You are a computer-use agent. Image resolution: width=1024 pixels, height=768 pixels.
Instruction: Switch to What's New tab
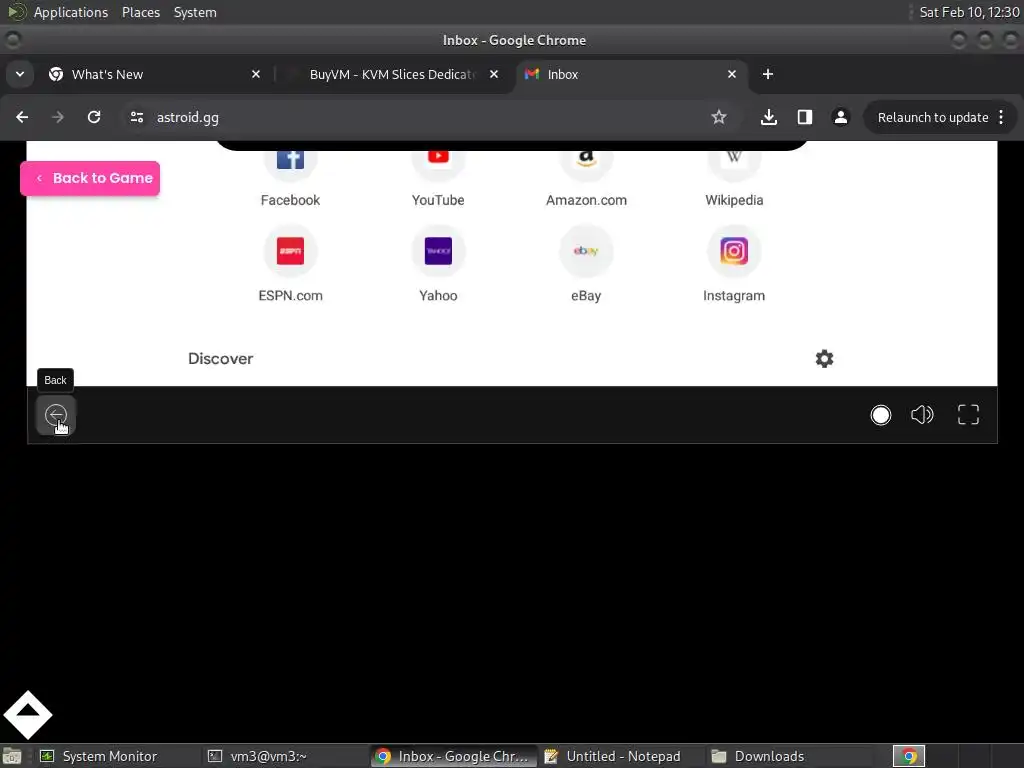(155, 74)
